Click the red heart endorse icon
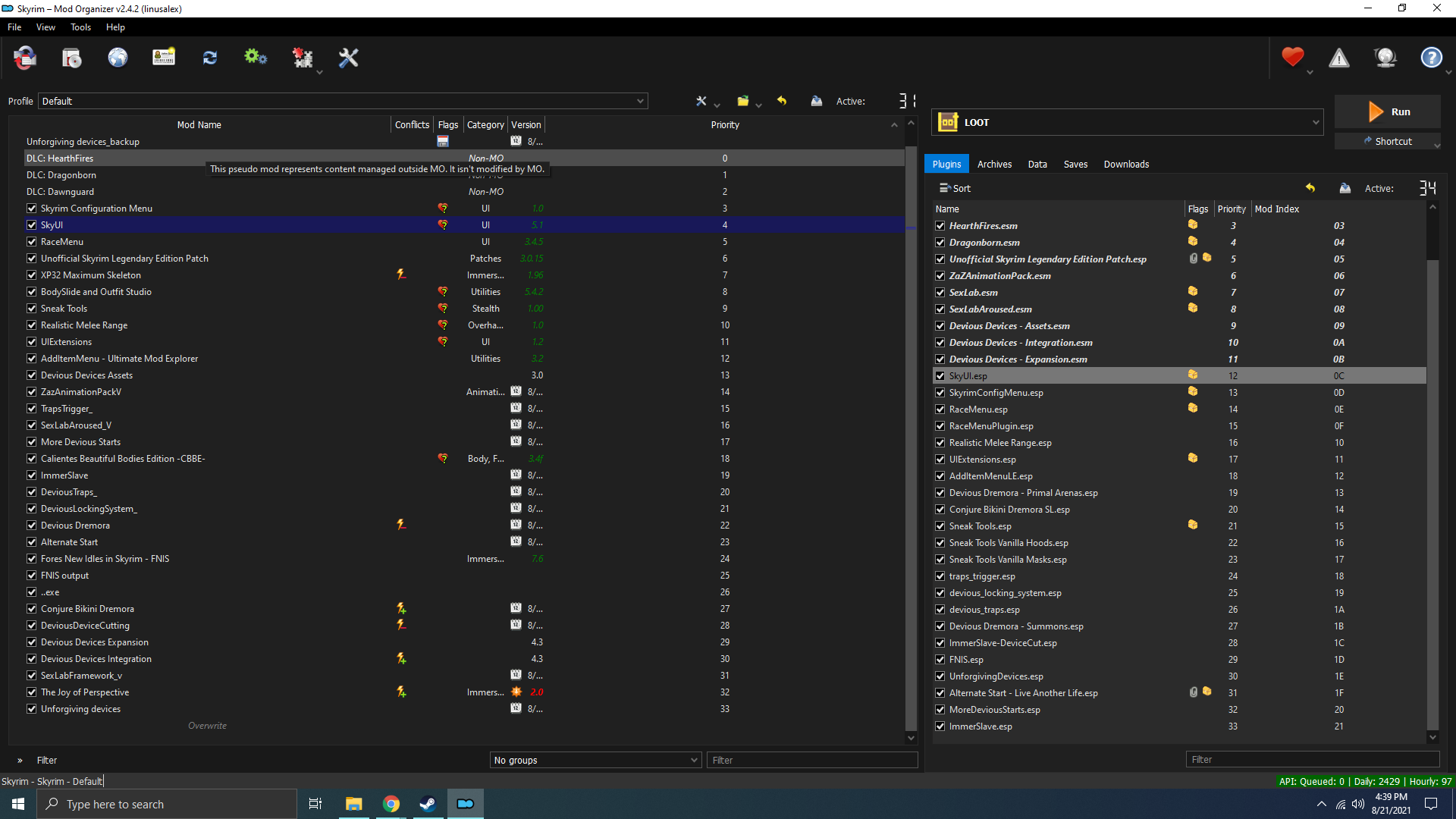This screenshot has height=819, width=1456. (x=1293, y=58)
